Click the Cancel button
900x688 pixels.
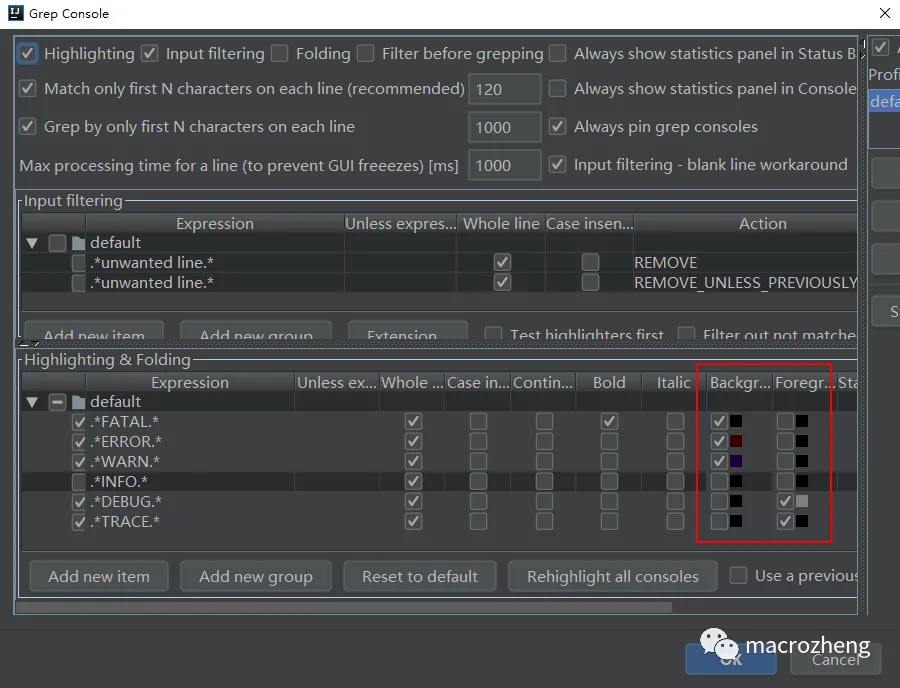pos(835,659)
